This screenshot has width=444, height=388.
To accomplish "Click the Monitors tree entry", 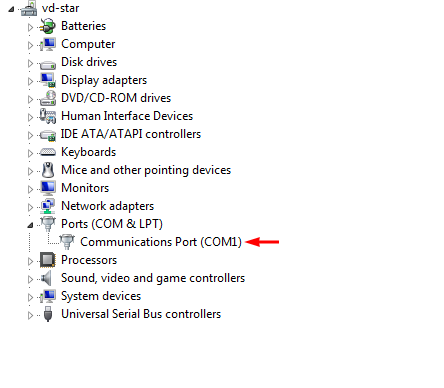I will (85, 188).
